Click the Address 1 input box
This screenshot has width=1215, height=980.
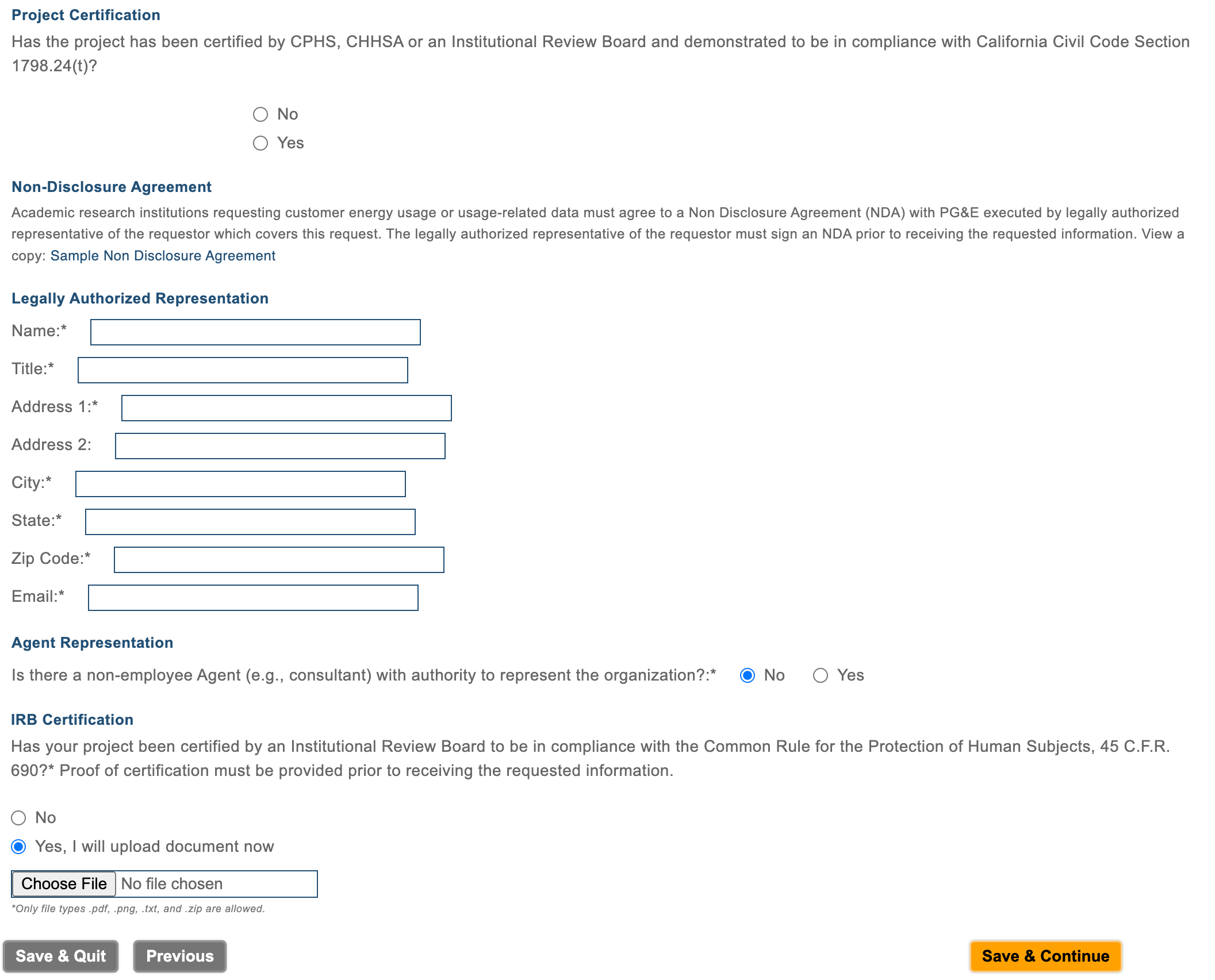pyautogui.click(x=286, y=408)
